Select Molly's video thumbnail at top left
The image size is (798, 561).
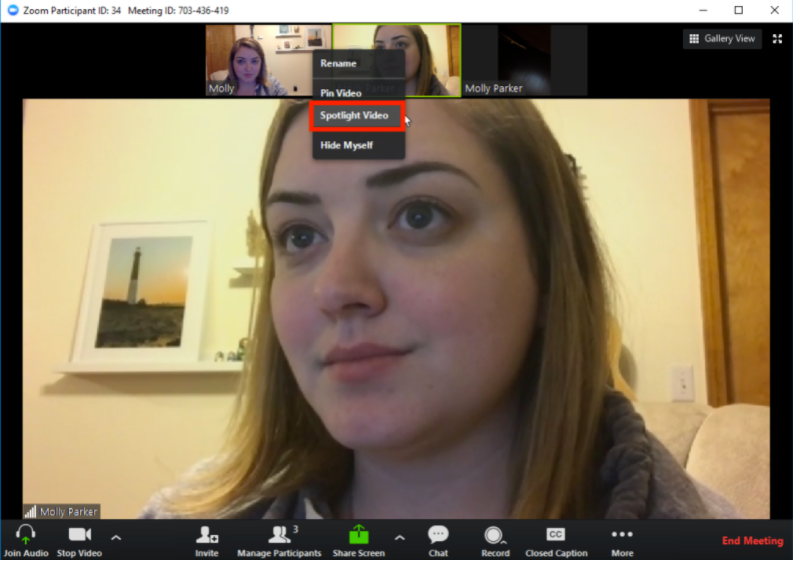pyautogui.click(x=248, y=58)
